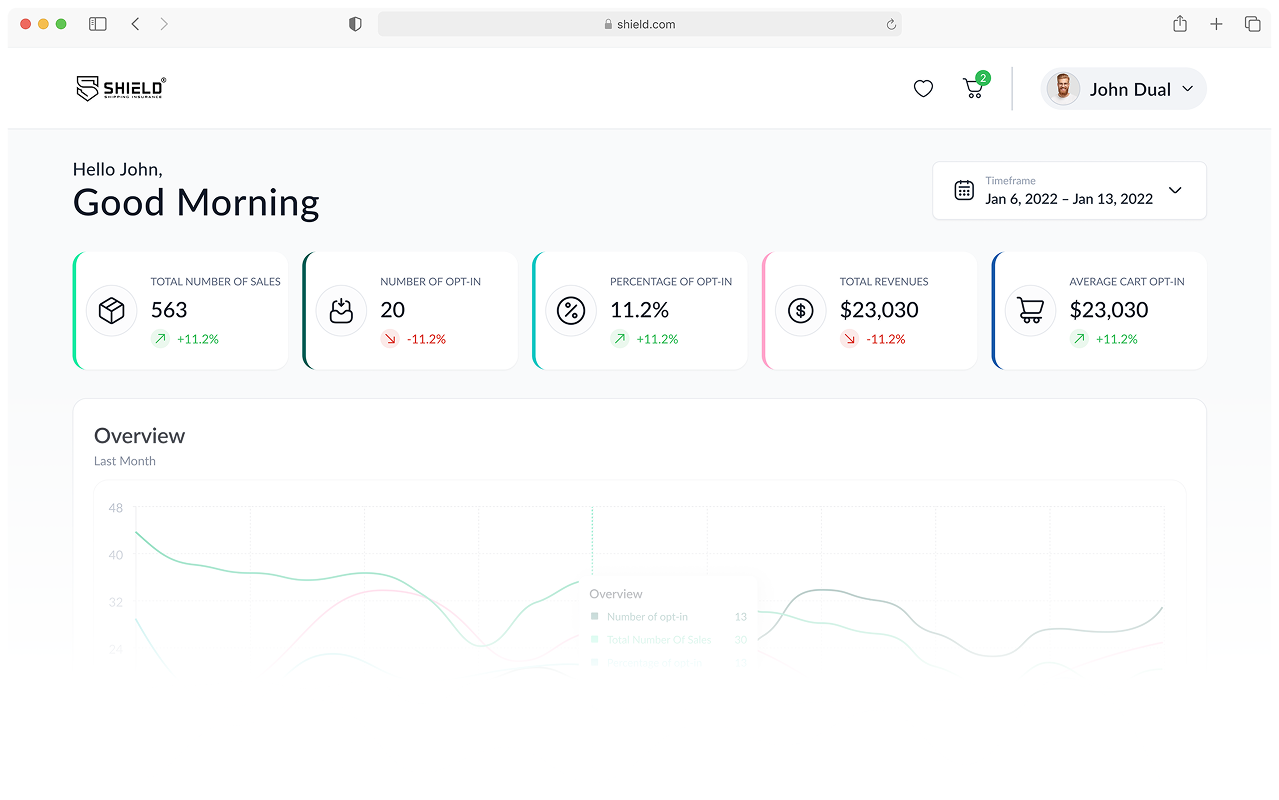Click the percent icon on opt-in card
Viewport: 1279px width, 800px height.
[570, 311]
